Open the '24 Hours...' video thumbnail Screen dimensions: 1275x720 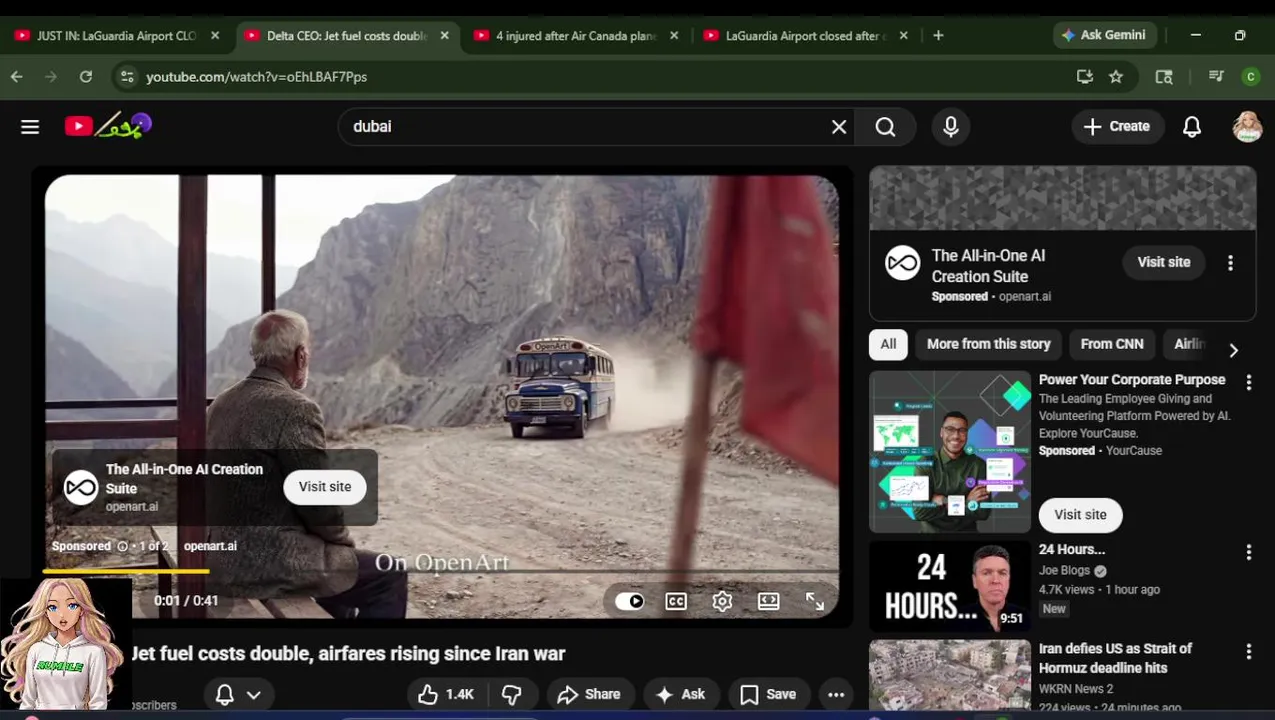click(950, 586)
